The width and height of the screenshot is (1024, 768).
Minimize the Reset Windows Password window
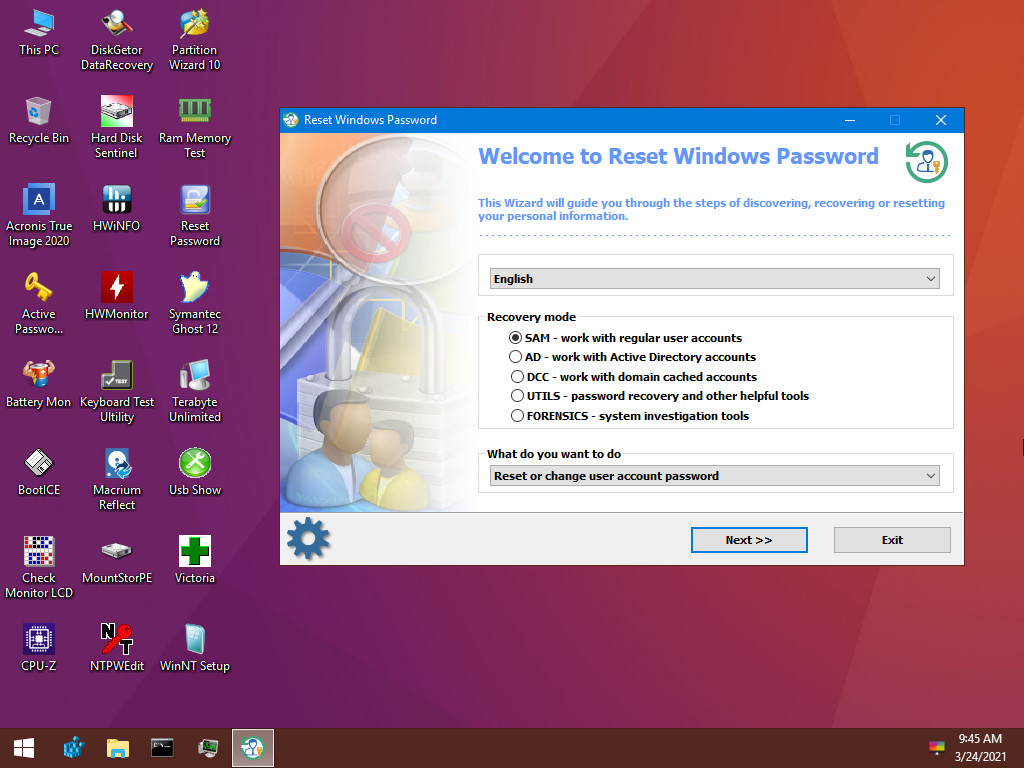(x=850, y=120)
